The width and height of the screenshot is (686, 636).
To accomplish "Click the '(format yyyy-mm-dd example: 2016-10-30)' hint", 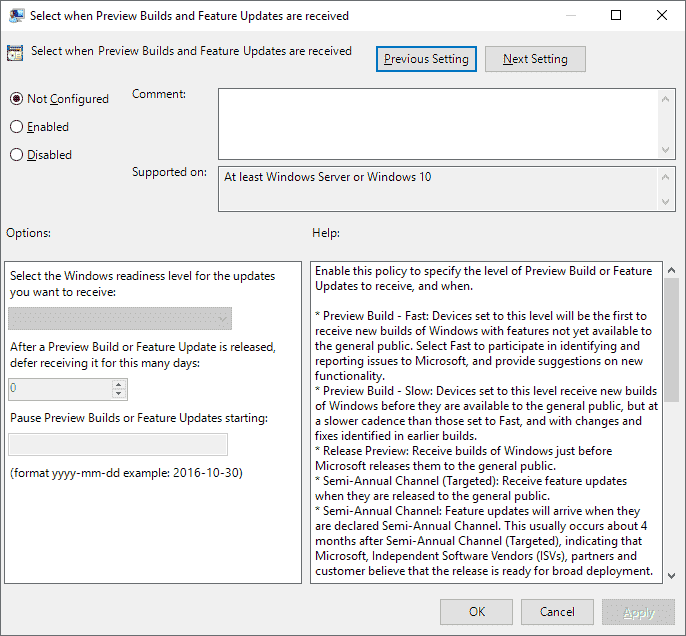I will pyautogui.click(x=126, y=473).
